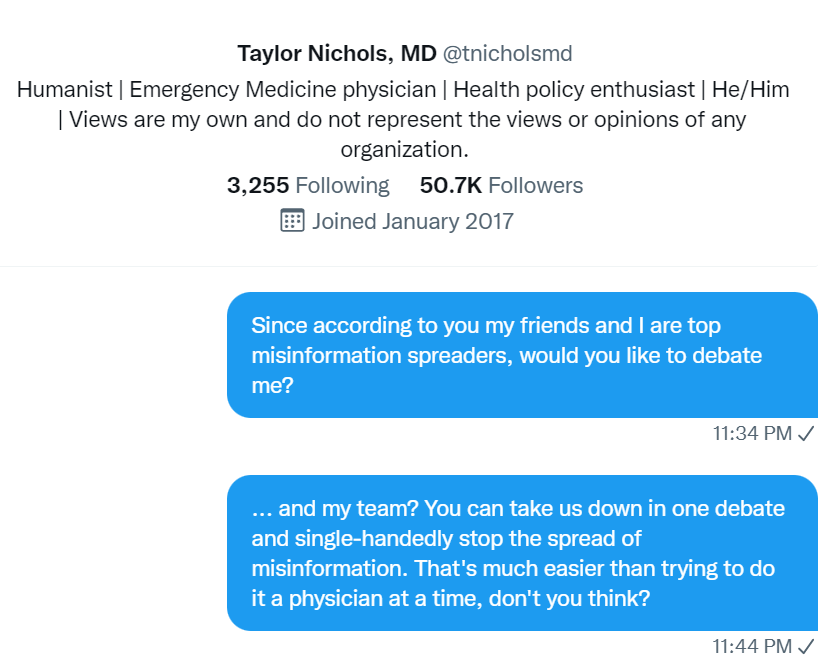The height and width of the screenshot is (670, 829).
Task: Click the sent checkmark next to 11:34 PM
Action: [x=806, y=434]
